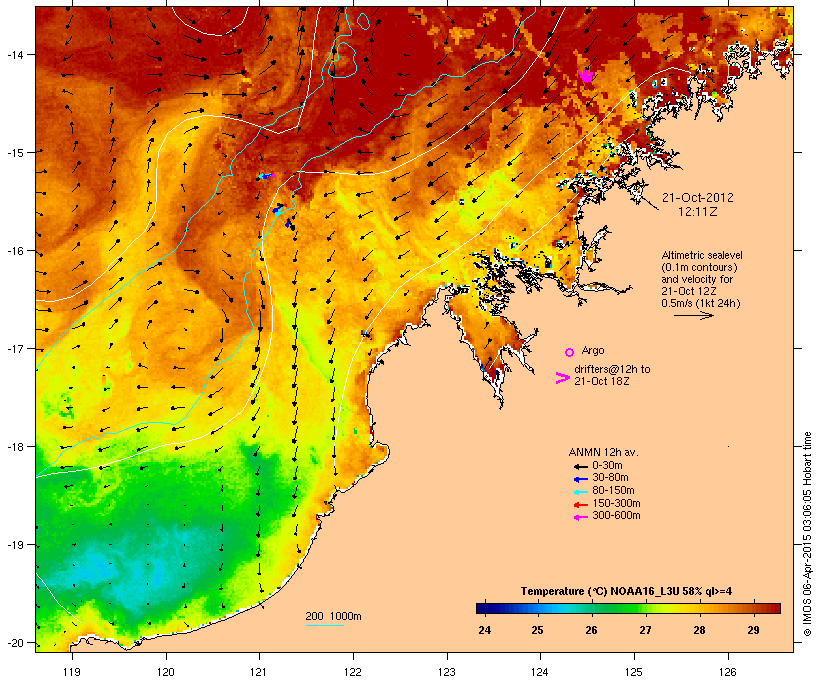
Task: Click the magenta 300-600m legend arrow
Action: (x=580, y=517)
